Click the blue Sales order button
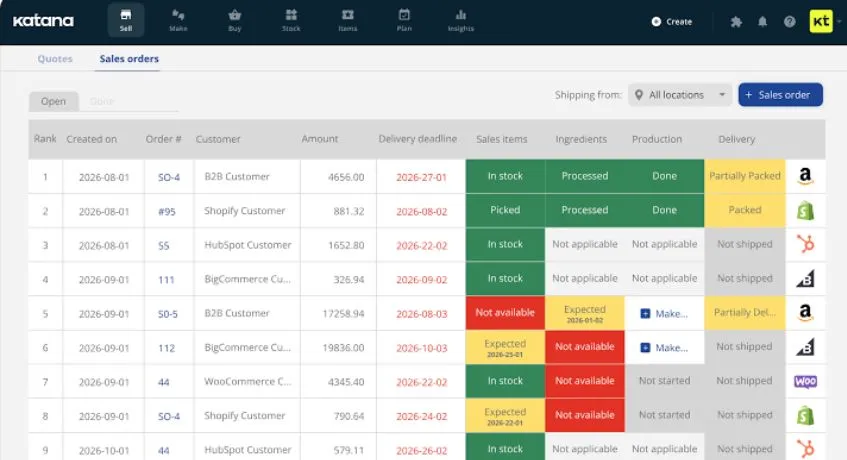 [x=781, y=95]
